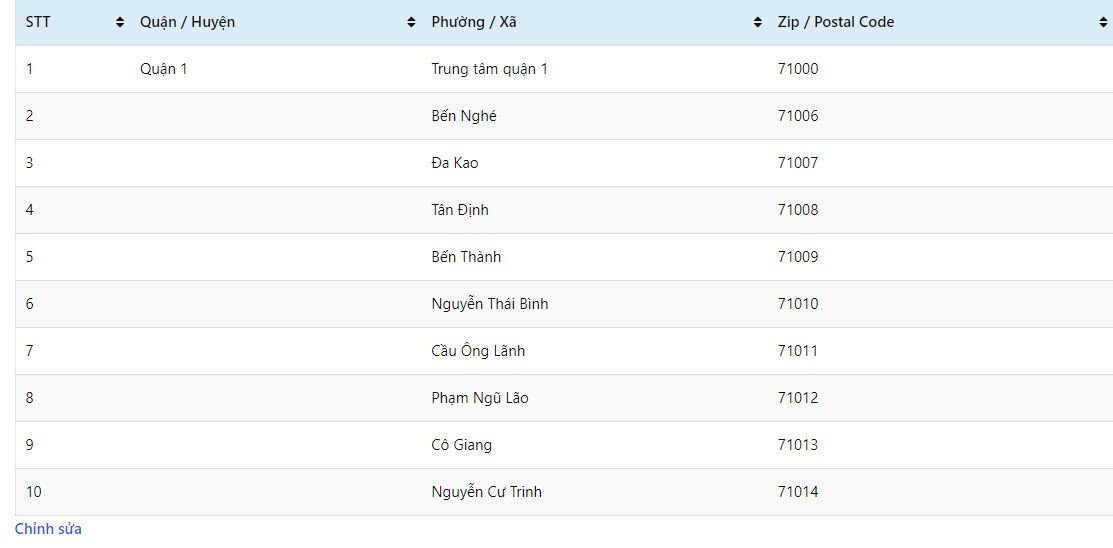This screenshot has height=548, width=1113.
Task: Click the Bến Thành row entry
Action: click(x=564, y=257)
